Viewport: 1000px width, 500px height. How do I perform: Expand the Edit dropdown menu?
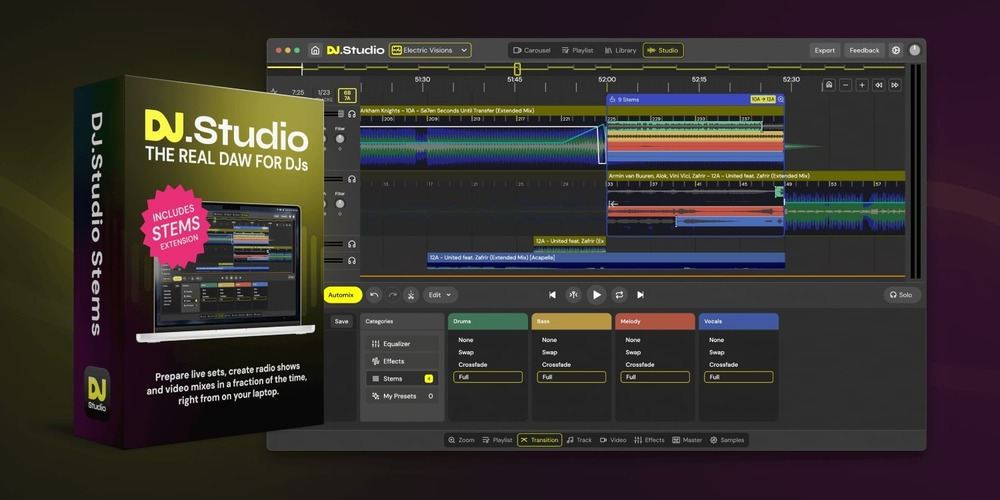click(440, 295)
